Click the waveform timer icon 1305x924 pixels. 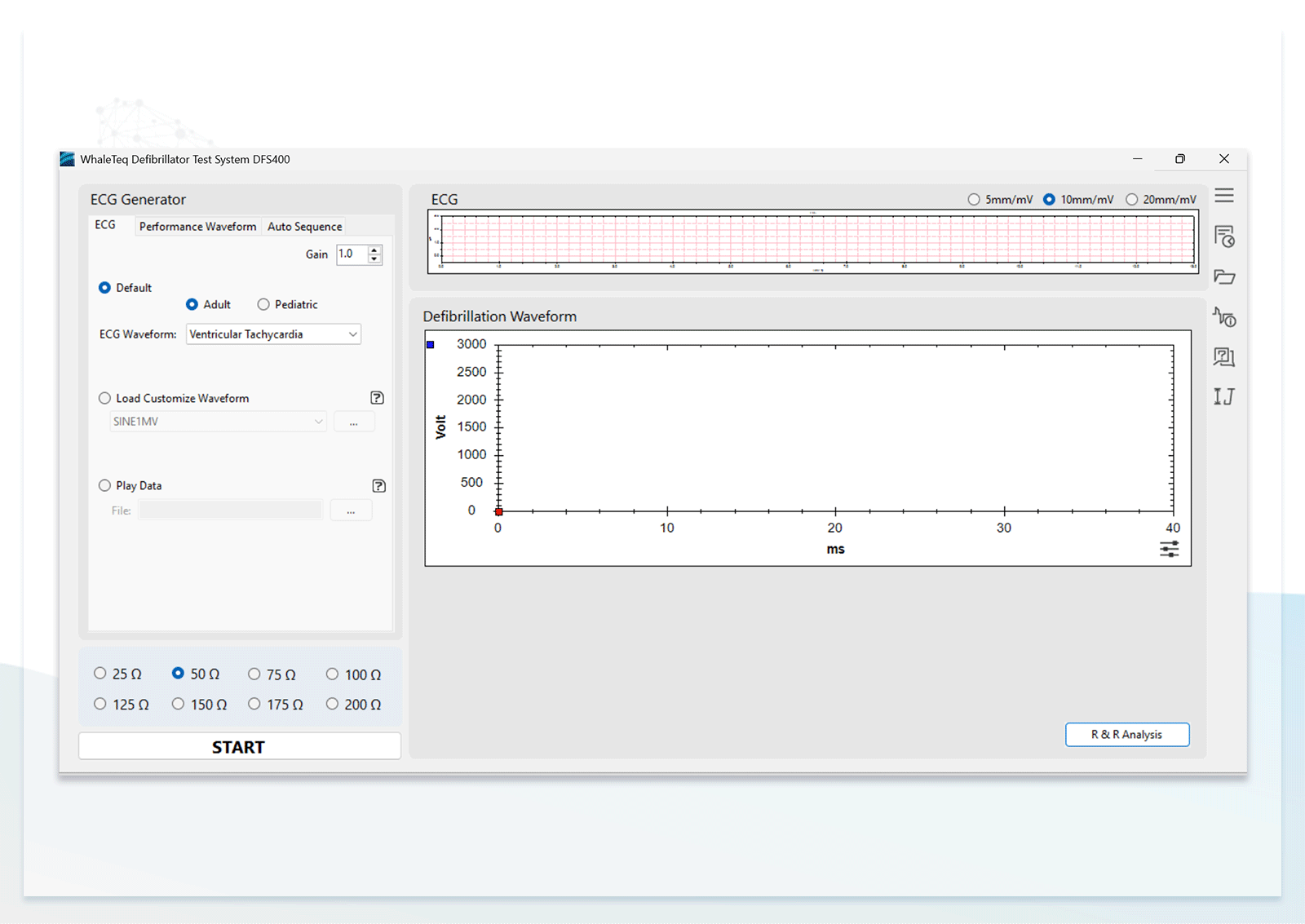1224,316
